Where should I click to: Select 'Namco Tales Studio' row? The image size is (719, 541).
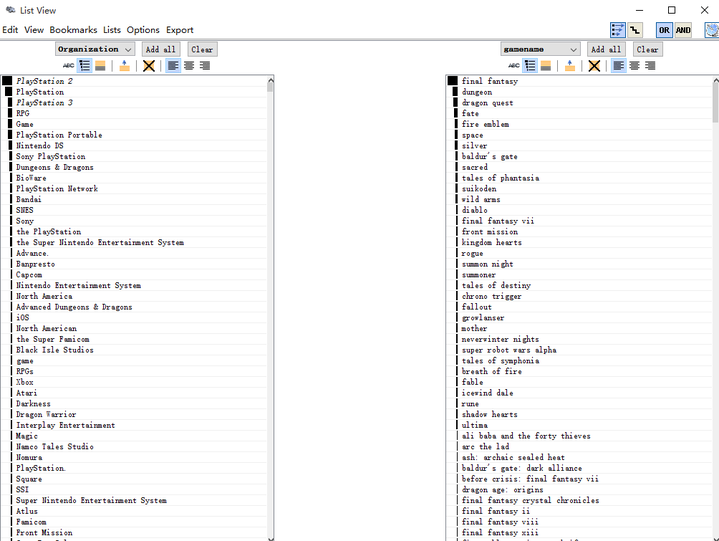click(x=134, y=447)
